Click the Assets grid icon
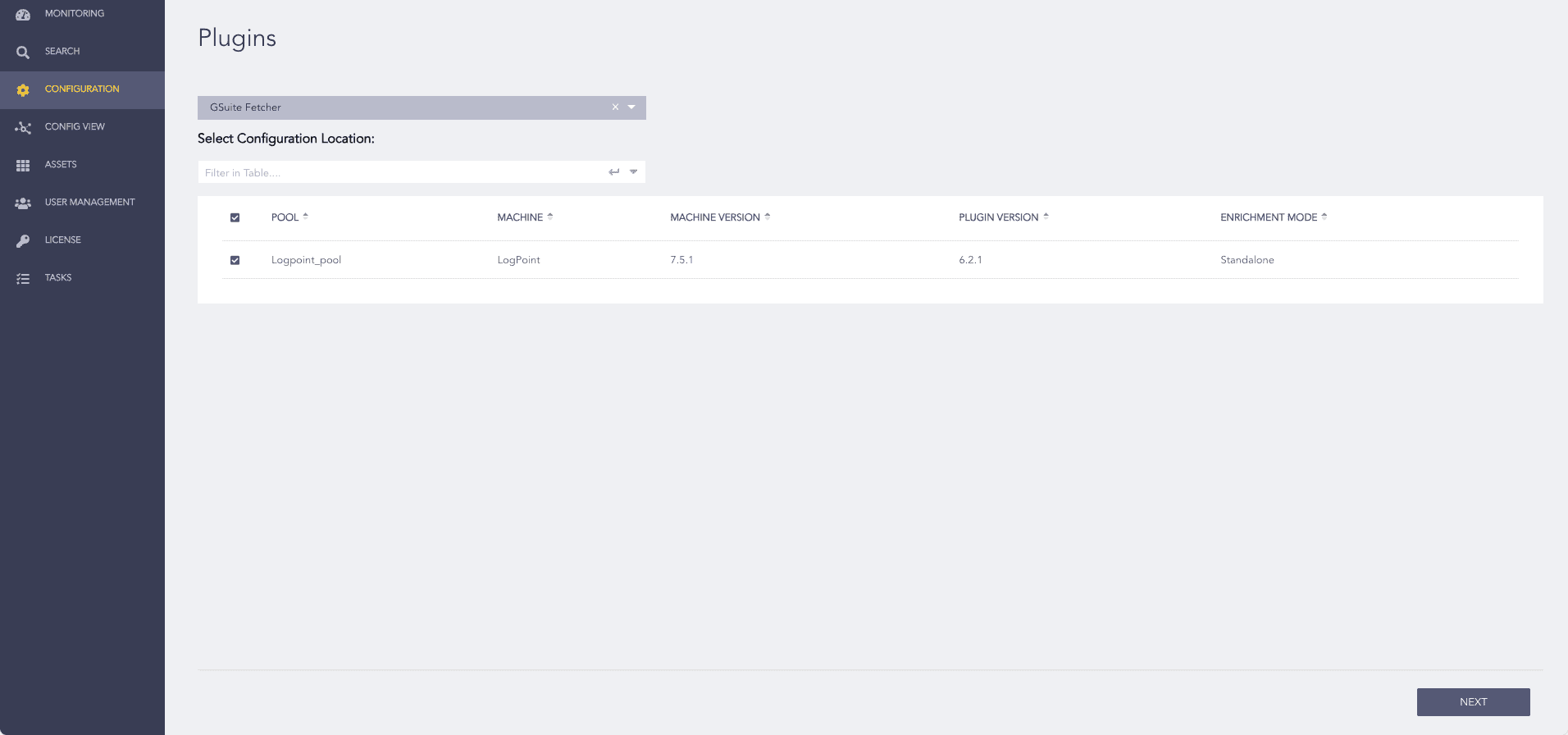Screen dimensions: 1568x735 click(x=23, y=166)
